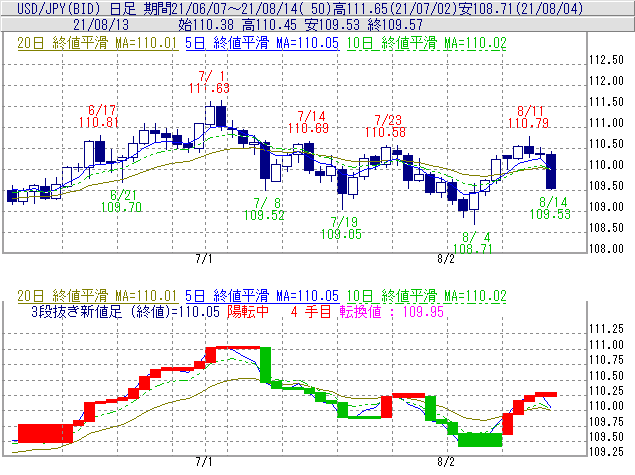The height and width of the screenshot is (475, 635).
Task: Click upper chart 5日 終値平滑 MA=110.05 legend
Action: 262,43
